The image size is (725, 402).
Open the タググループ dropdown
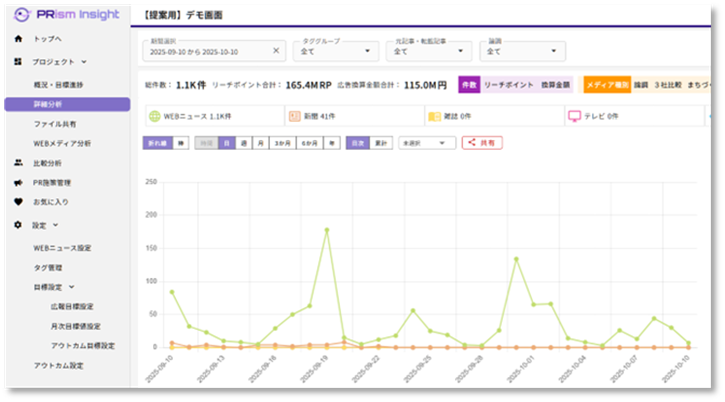click(336, 50)
